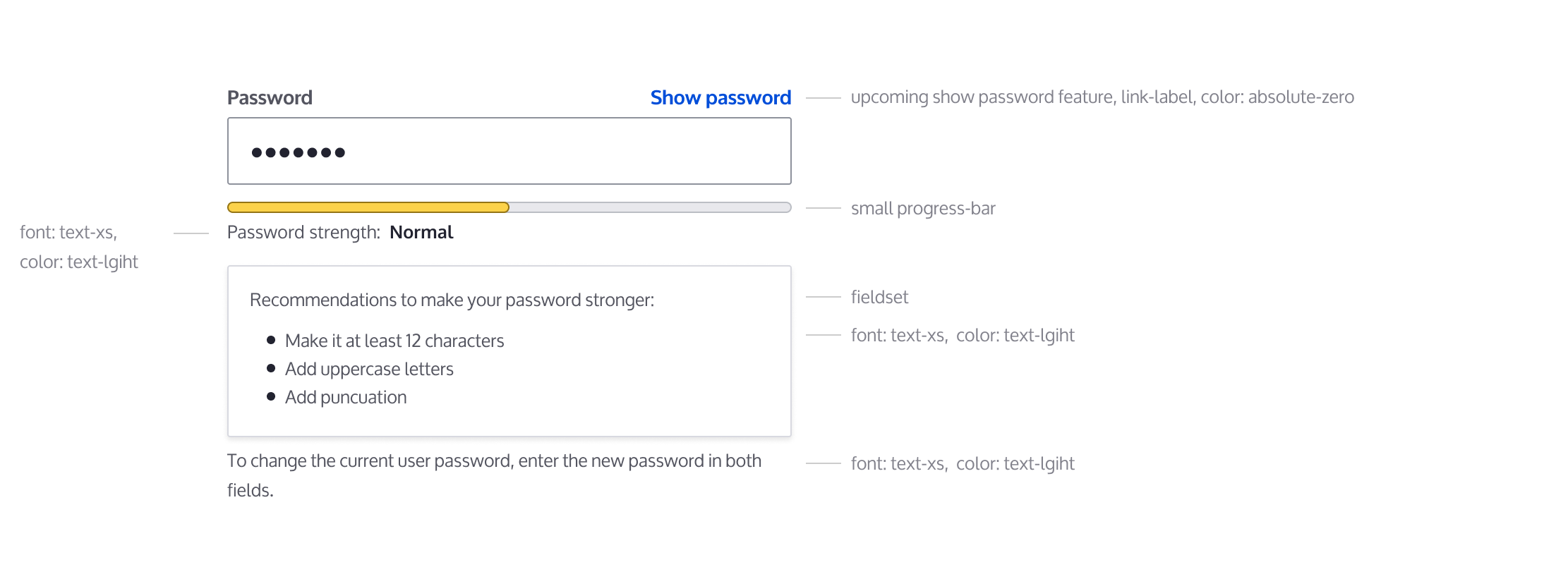Click the 'upcoming show password feature' annotation
This screenshot has width=1568, height=567.
(1102, 97)
